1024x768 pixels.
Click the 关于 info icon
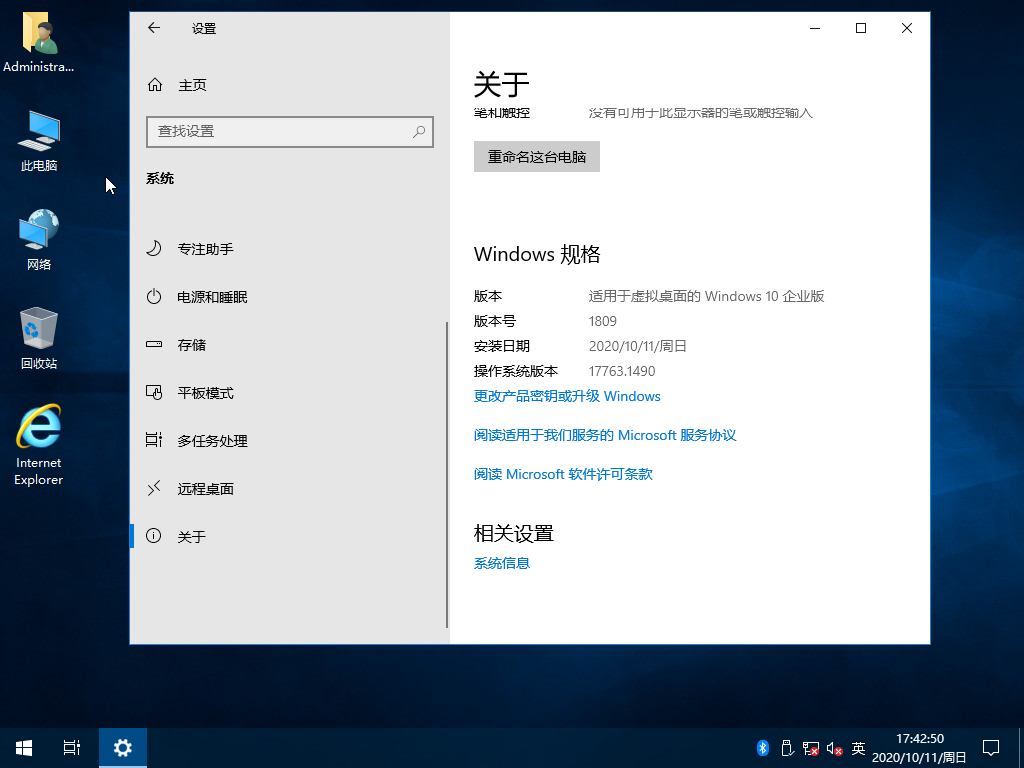tap(154, 536)
